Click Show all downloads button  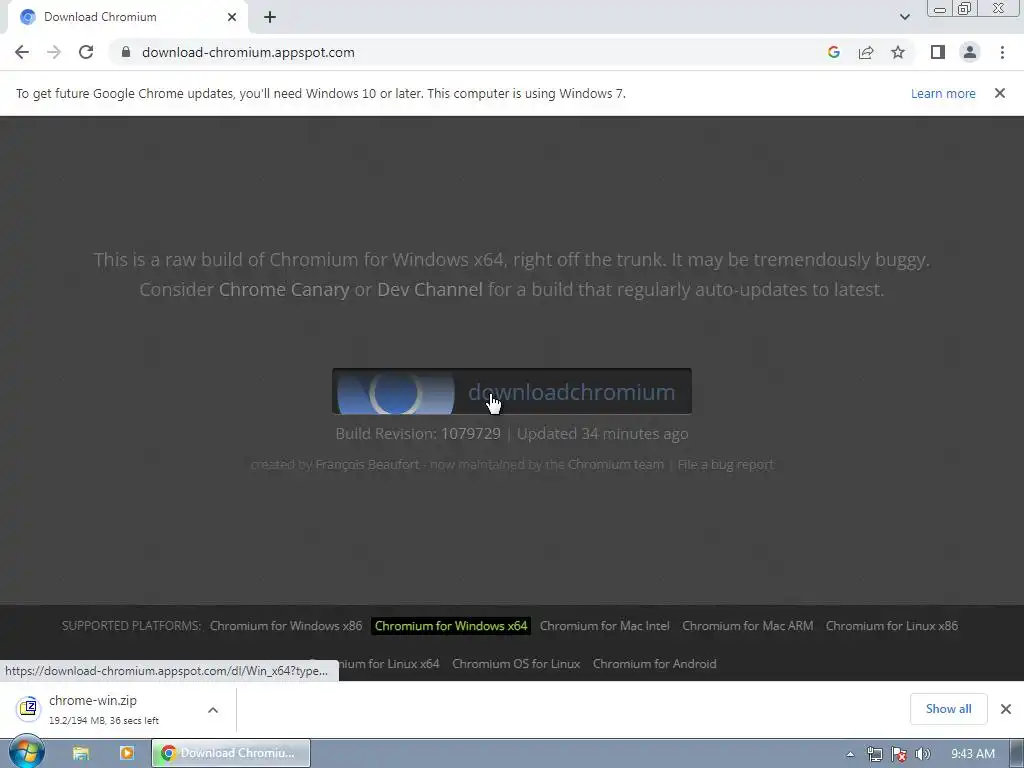(948, 709)
